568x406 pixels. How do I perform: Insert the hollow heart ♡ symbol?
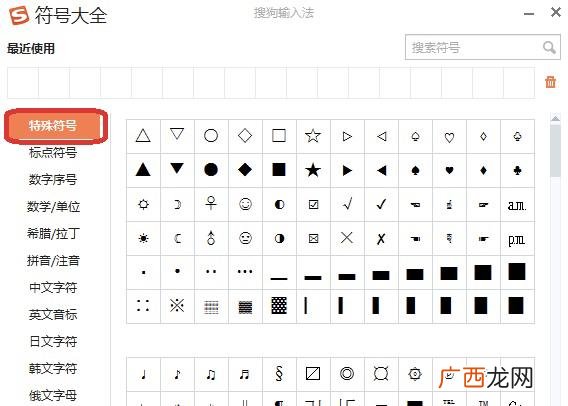[x=449, y=136]
